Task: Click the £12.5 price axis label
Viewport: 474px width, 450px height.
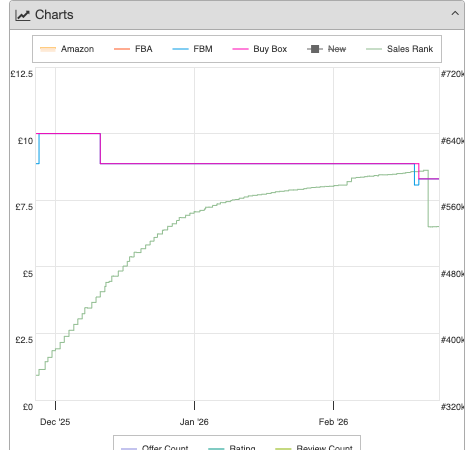Action: (x=22, y=74)
